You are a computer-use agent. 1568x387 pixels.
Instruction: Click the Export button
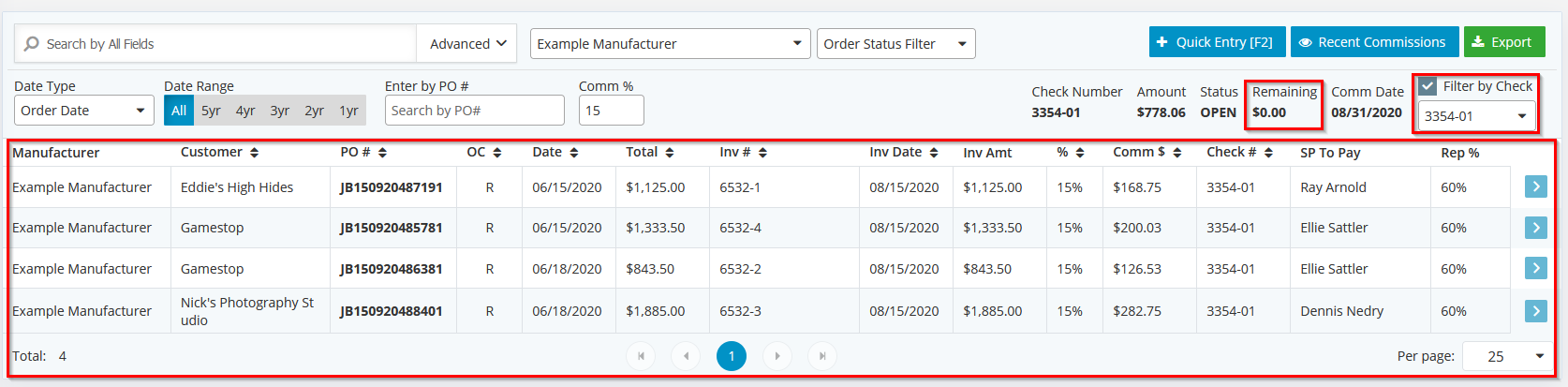pos(1504,42)
